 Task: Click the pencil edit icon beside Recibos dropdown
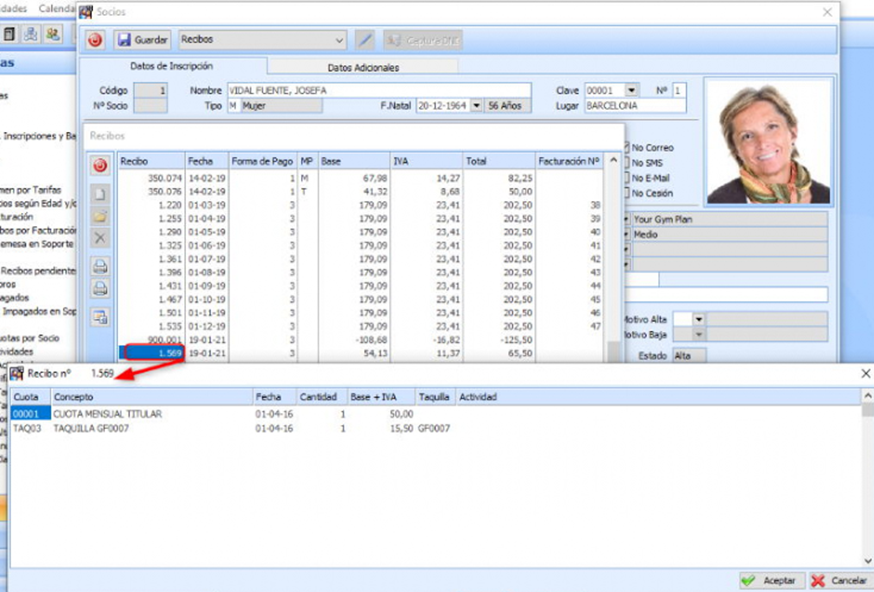click(x=365, y=40)
